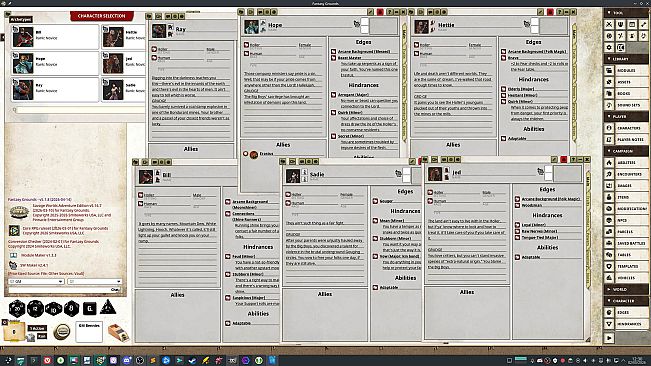The image size is (651, 366).
Task: Click the d12 die
Action: click(35, 308)
